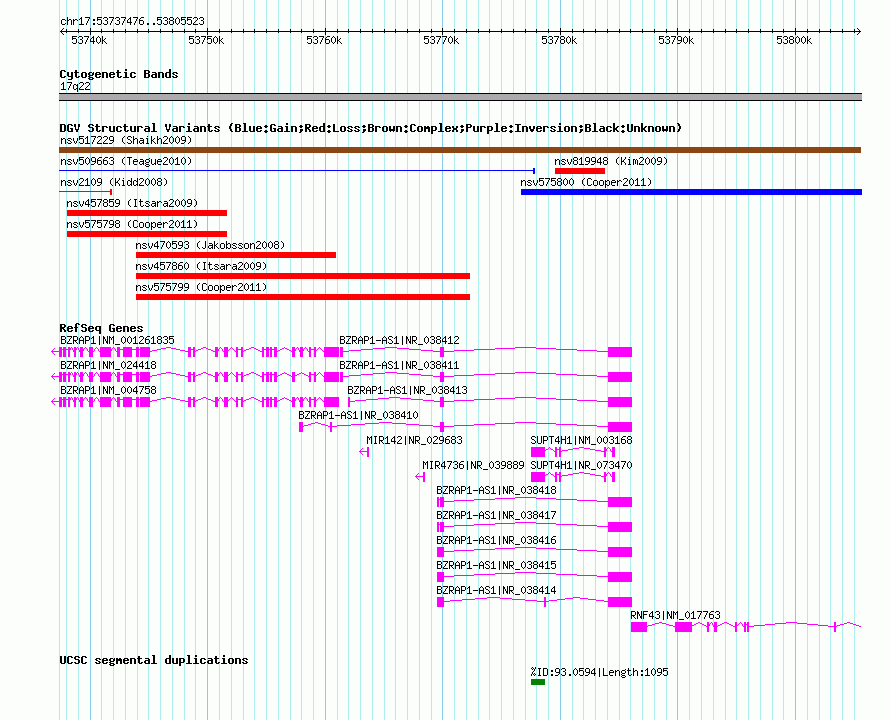
Task: Select the BZRAP1|NM_024418 transcript label
Action: tap(108, 365)
